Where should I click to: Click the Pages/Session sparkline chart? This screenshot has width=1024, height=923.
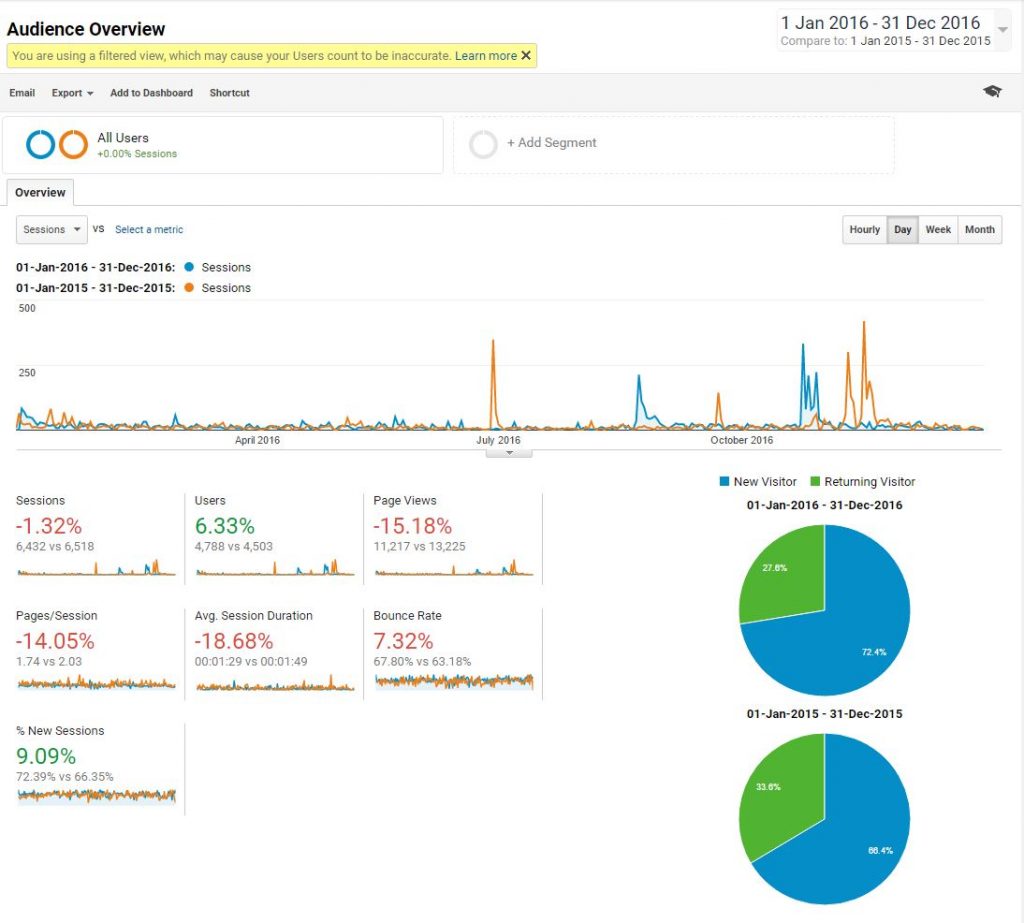pyautogui.click(x=96, y=683)
